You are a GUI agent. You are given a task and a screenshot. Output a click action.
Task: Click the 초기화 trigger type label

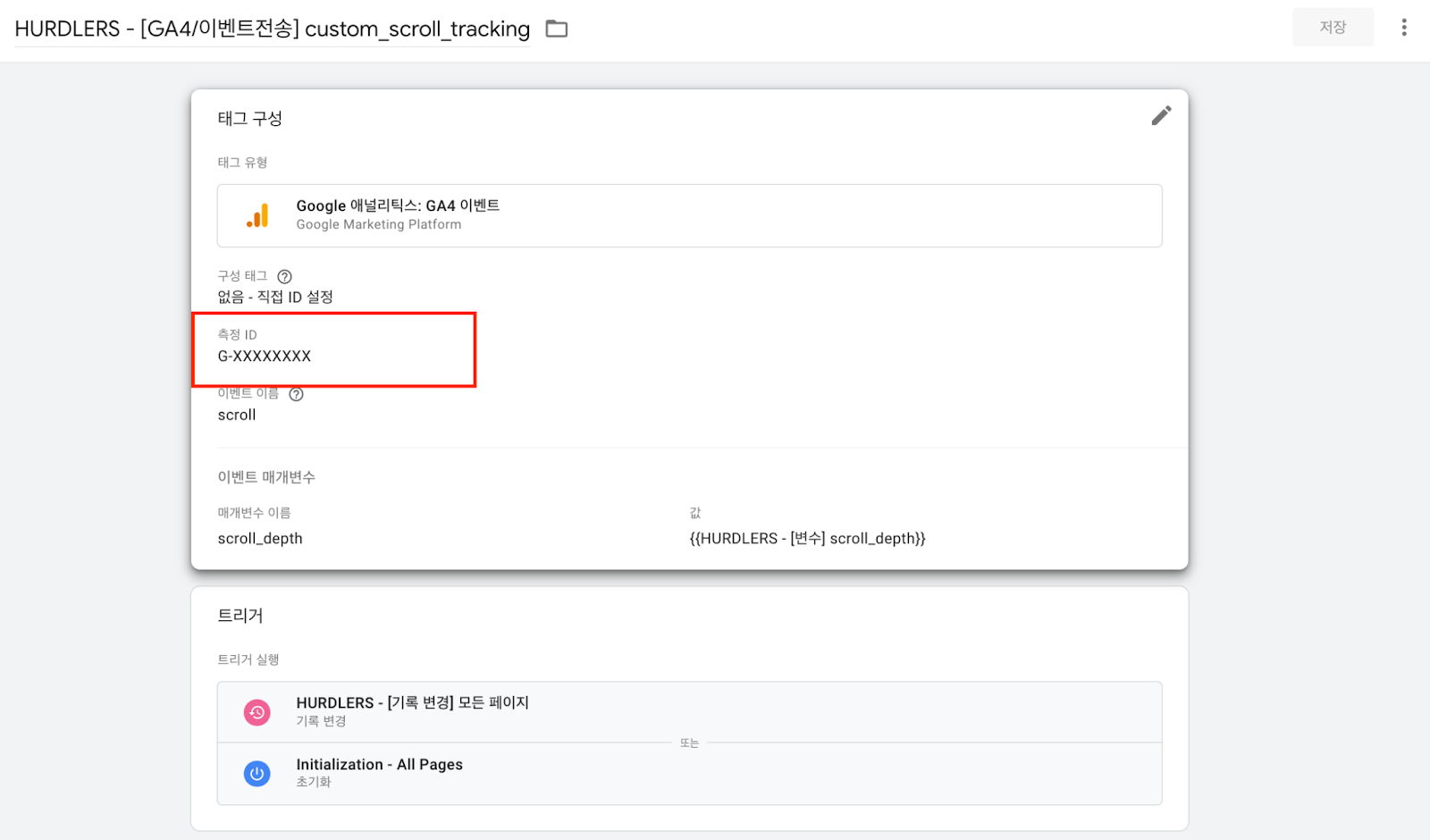pos(314,782)
